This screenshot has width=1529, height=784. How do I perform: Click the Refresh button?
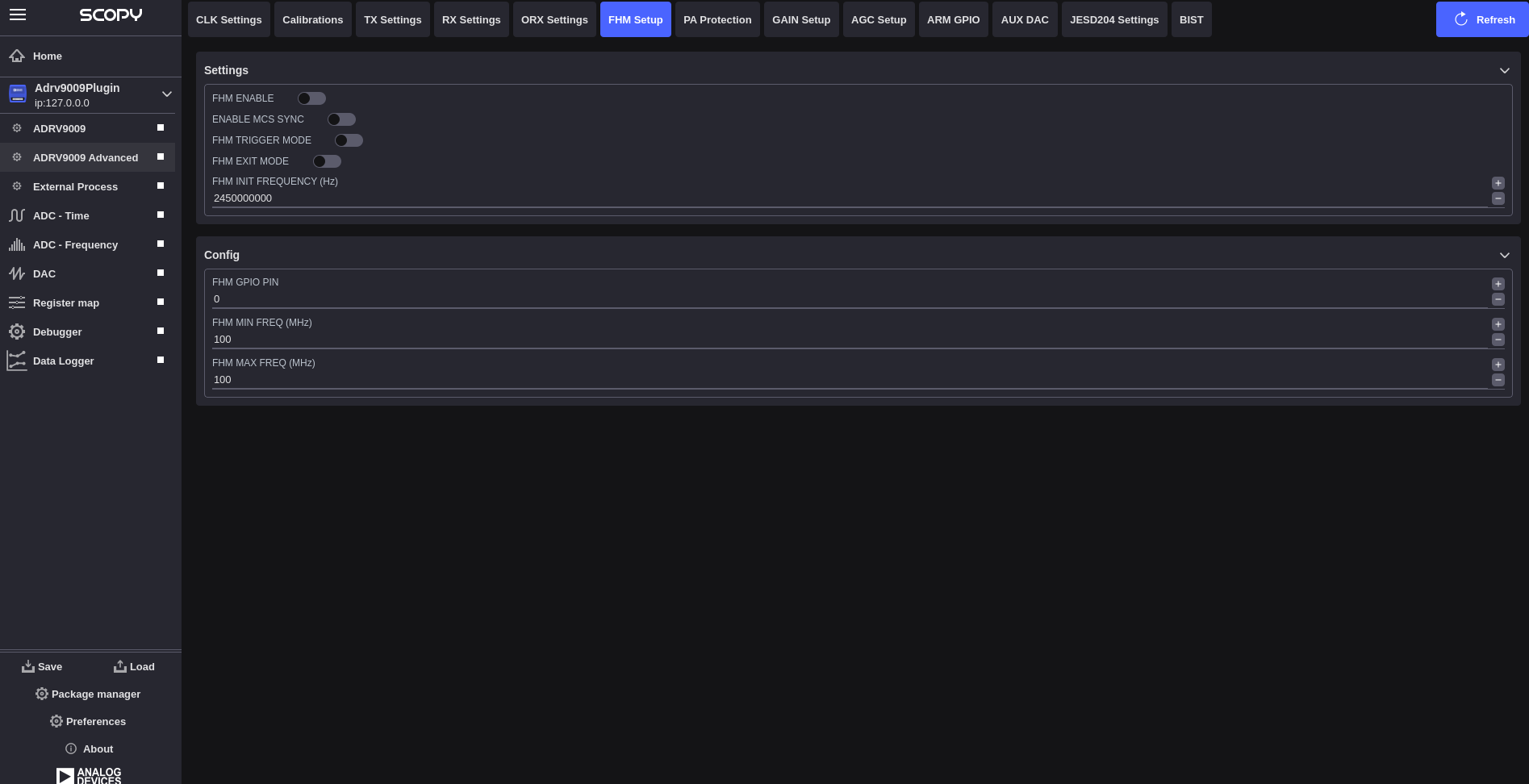point(1482,19)
